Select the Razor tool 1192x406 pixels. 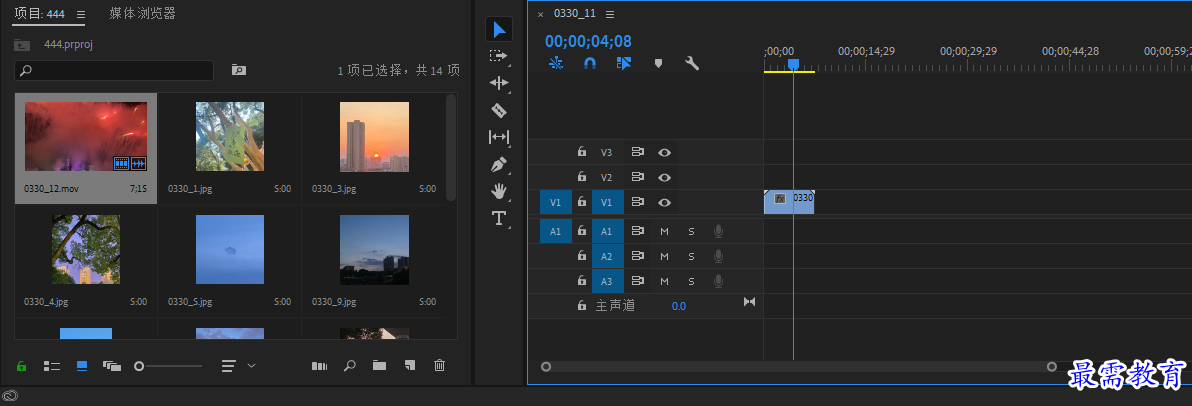coord(499,110)
